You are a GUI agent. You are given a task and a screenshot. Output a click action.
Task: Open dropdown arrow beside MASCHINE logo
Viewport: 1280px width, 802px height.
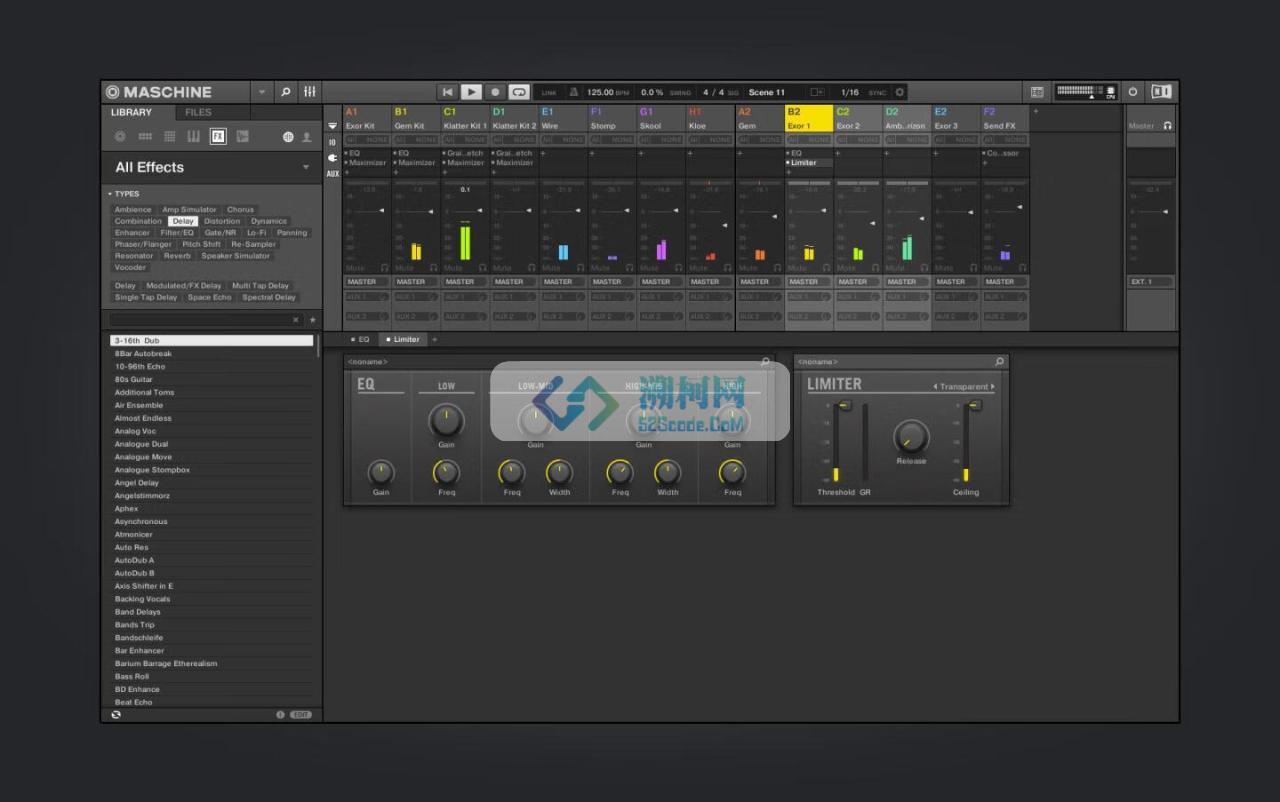click(x=262, y=92)
